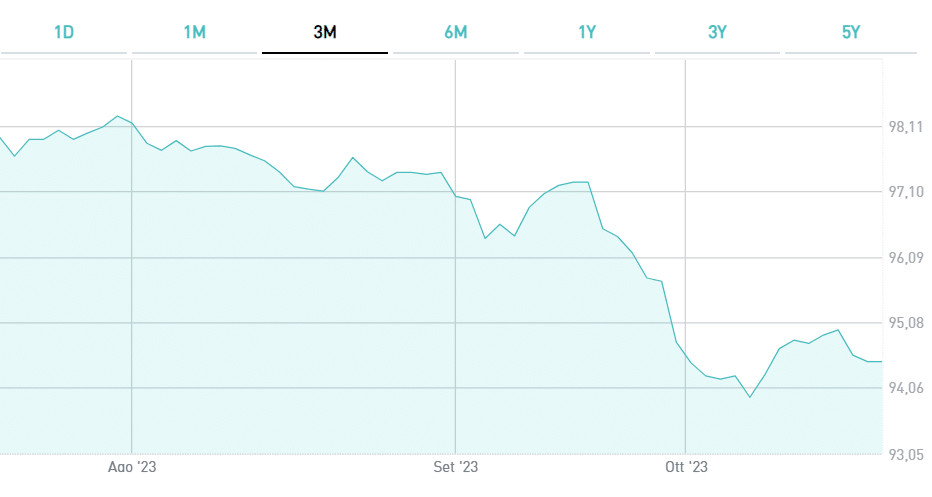Switch chart to 5Y view
This screenshot has width=932, height=497.
(x=851, y=32)
